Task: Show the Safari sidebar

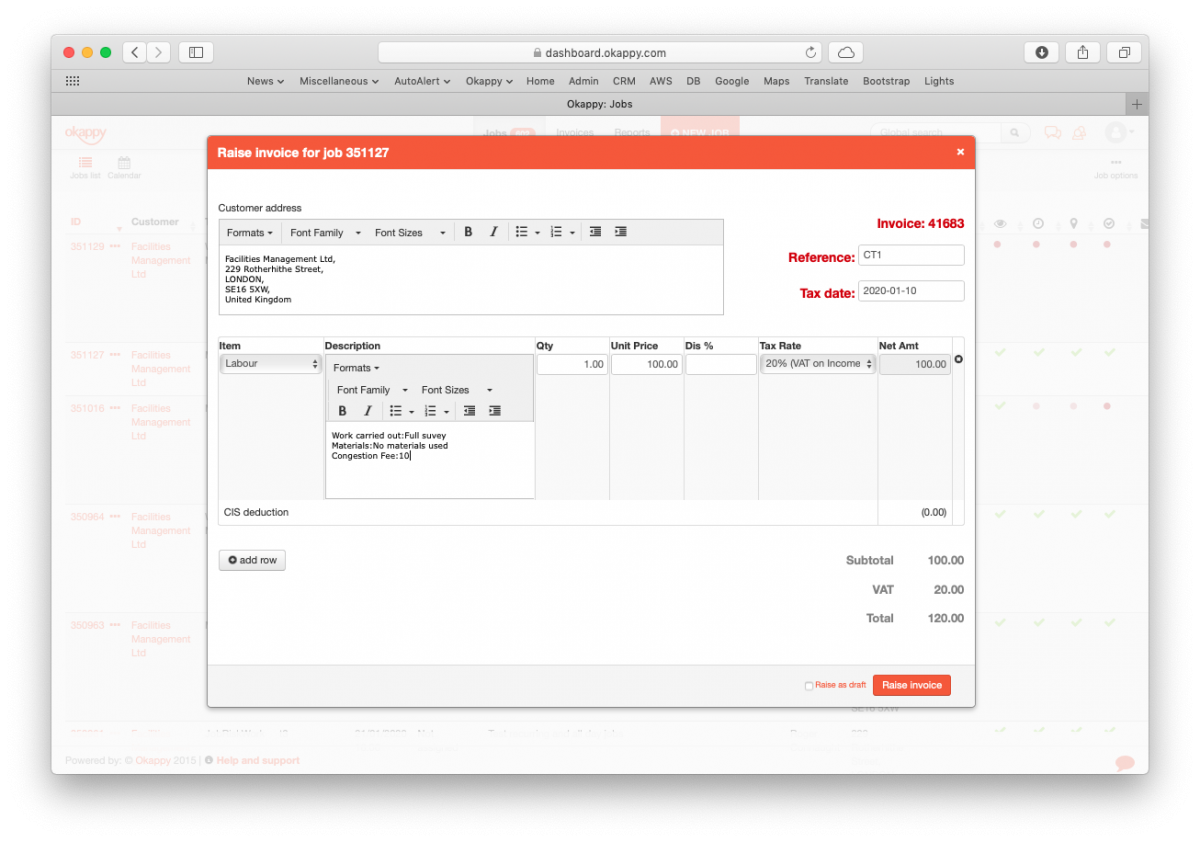Action: (196, 52)
